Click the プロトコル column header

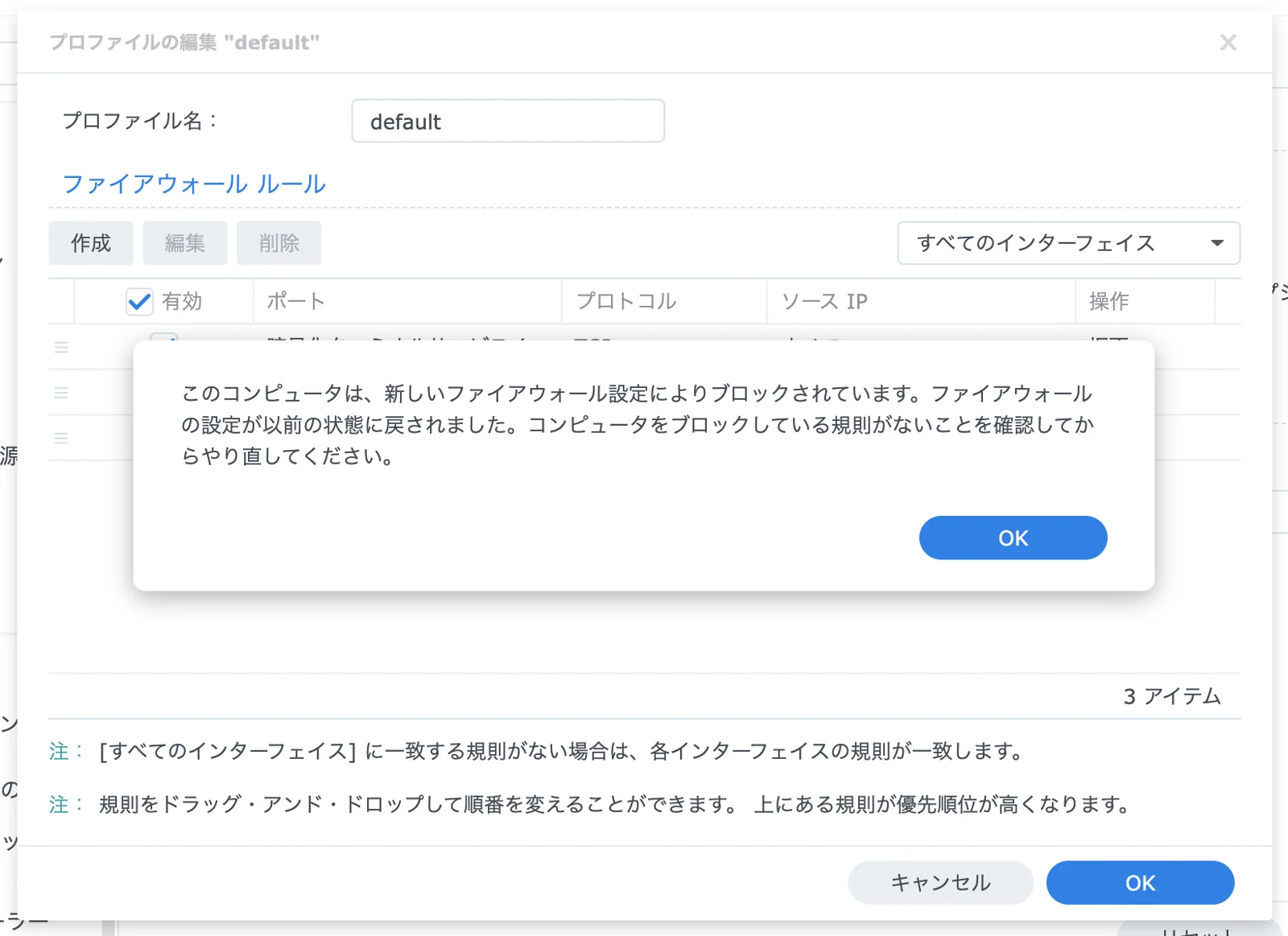(x=664, y=302)
